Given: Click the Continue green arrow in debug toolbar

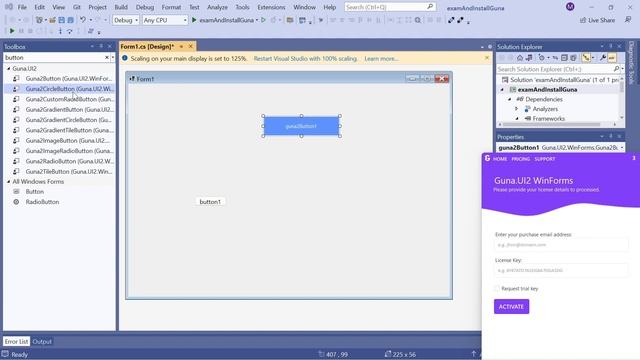Looking at the screenshot, I should pos(12,31).
